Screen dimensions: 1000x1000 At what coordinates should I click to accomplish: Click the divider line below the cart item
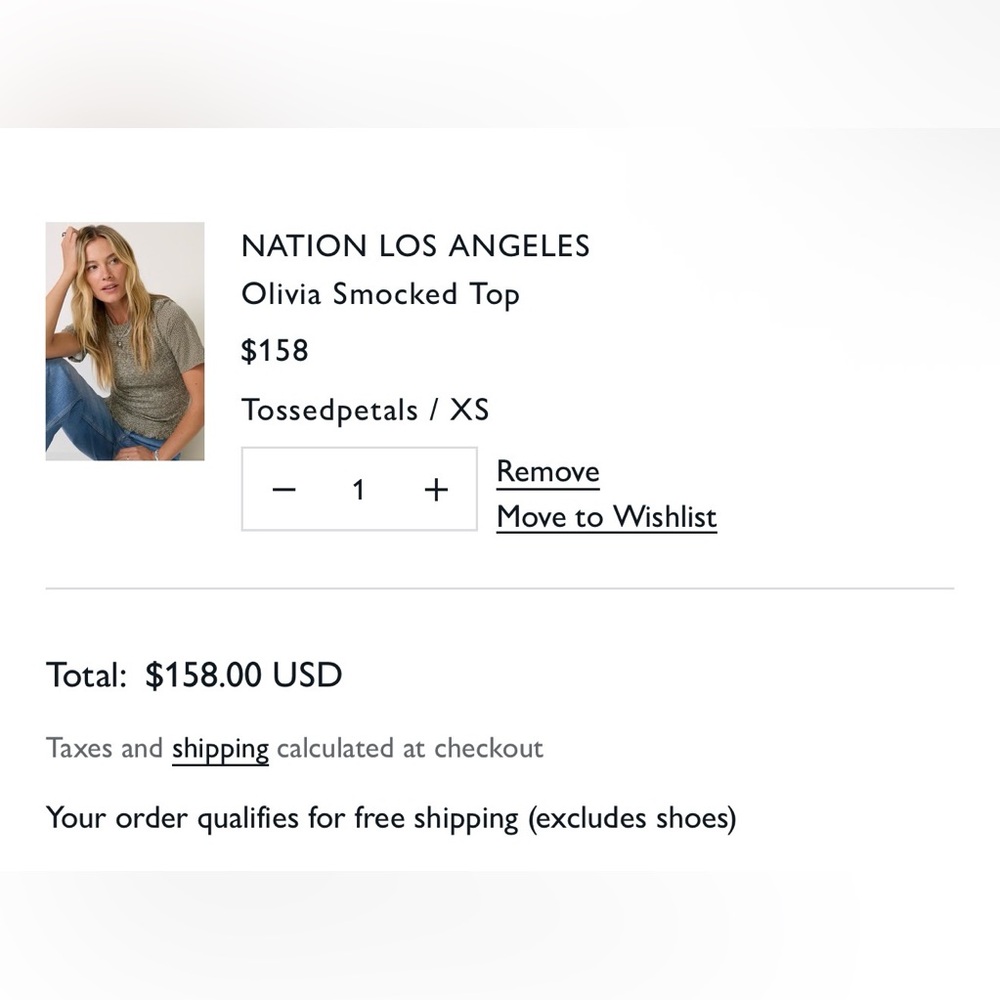pyautogui.click(x=500, y=589)
